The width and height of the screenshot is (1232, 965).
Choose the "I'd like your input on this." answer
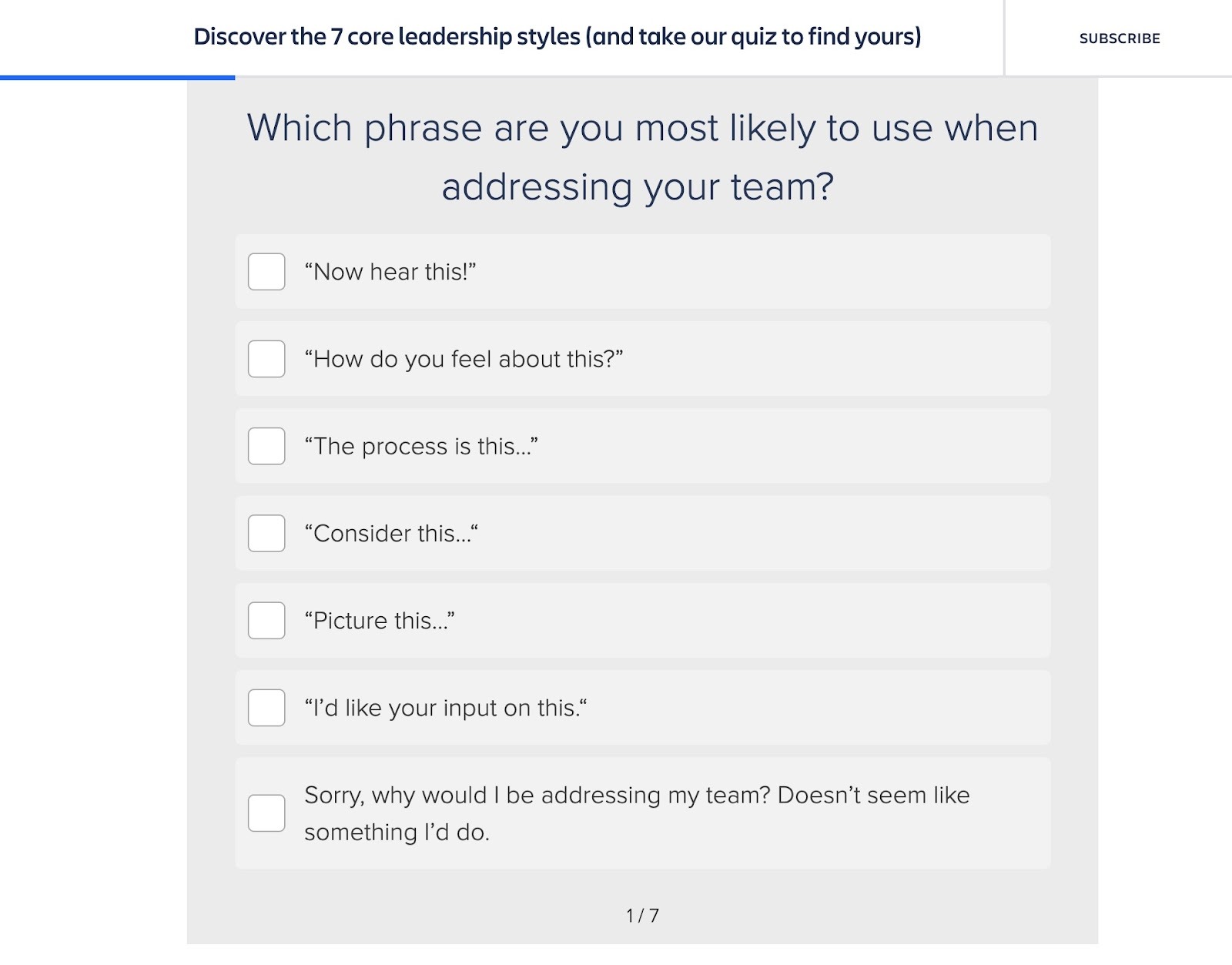(643, 707)
